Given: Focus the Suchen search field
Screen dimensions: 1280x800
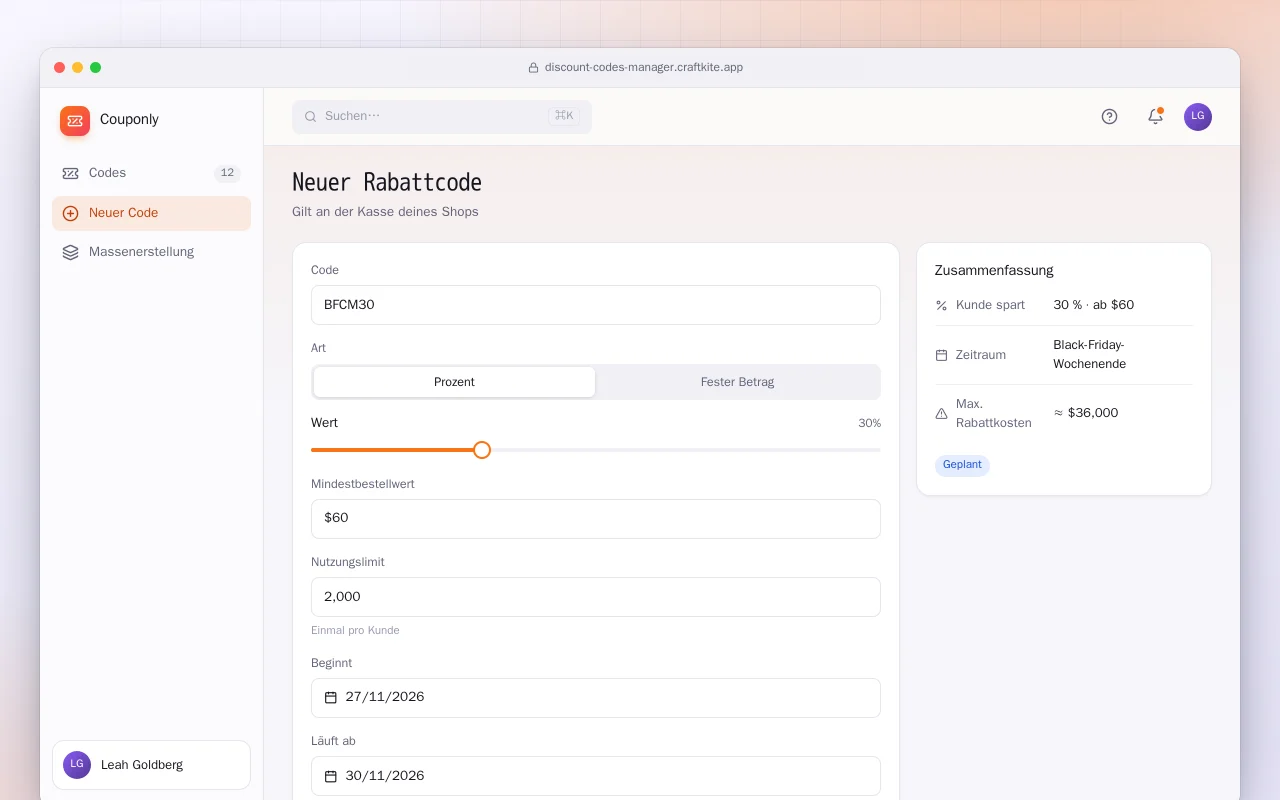Looking at the screenshot, I should tap(442, 116).
